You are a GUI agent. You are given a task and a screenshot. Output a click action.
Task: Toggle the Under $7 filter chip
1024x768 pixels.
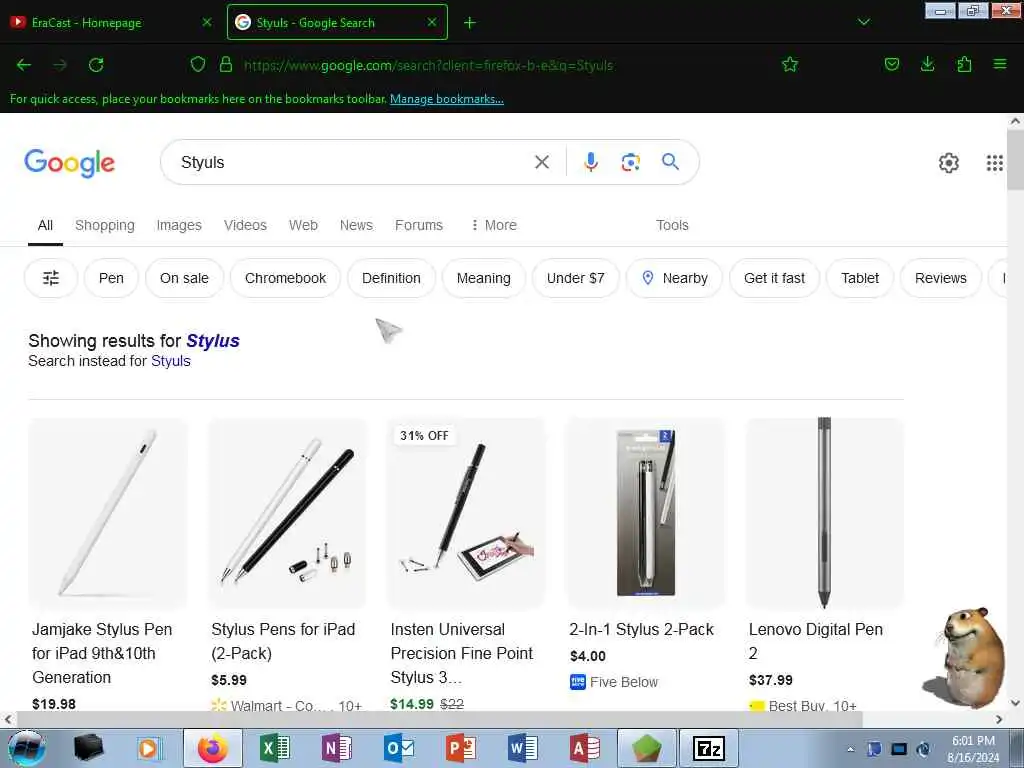point(575,278)
